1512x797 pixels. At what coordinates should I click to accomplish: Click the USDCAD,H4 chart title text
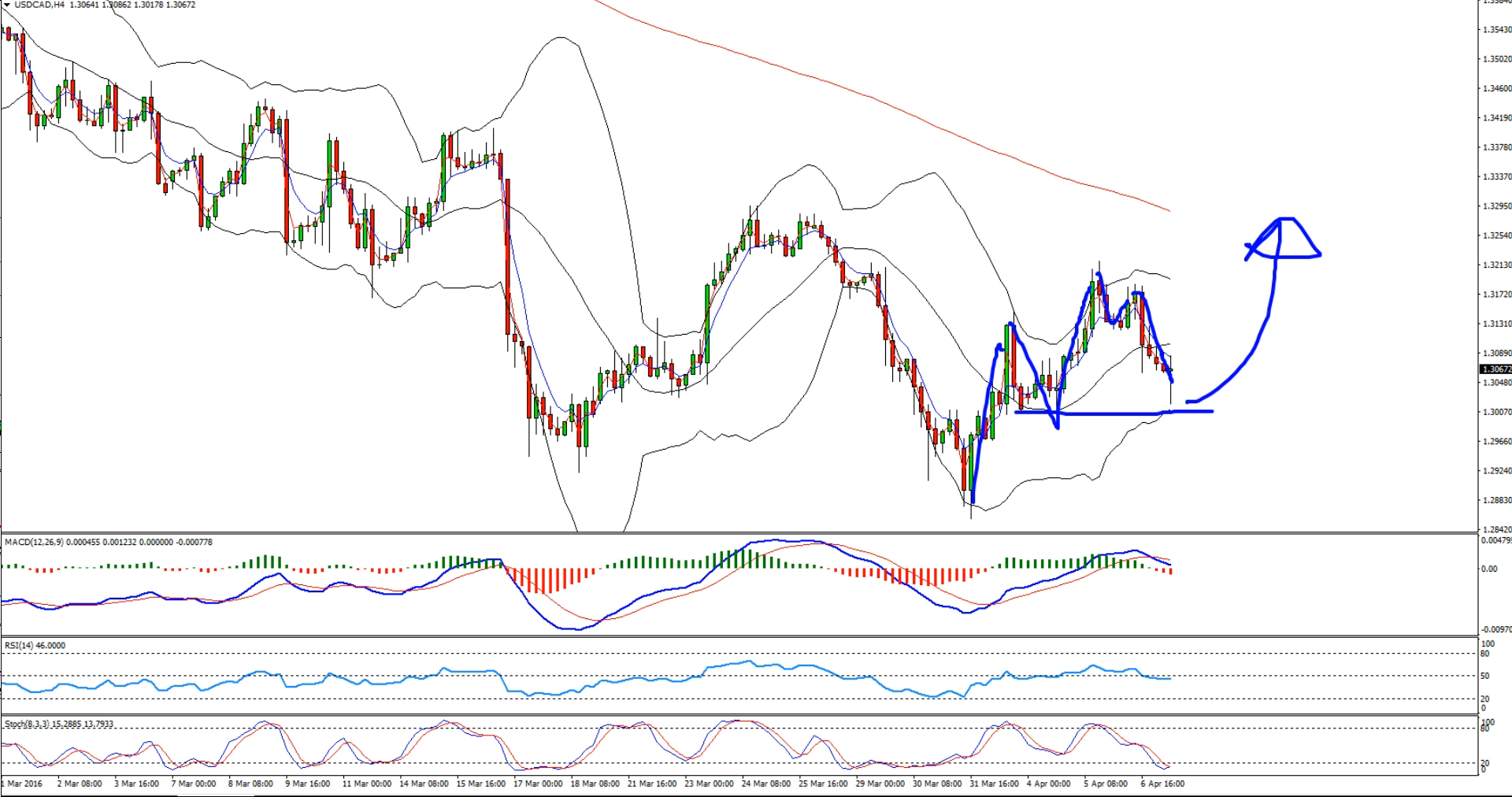point(40,5)
